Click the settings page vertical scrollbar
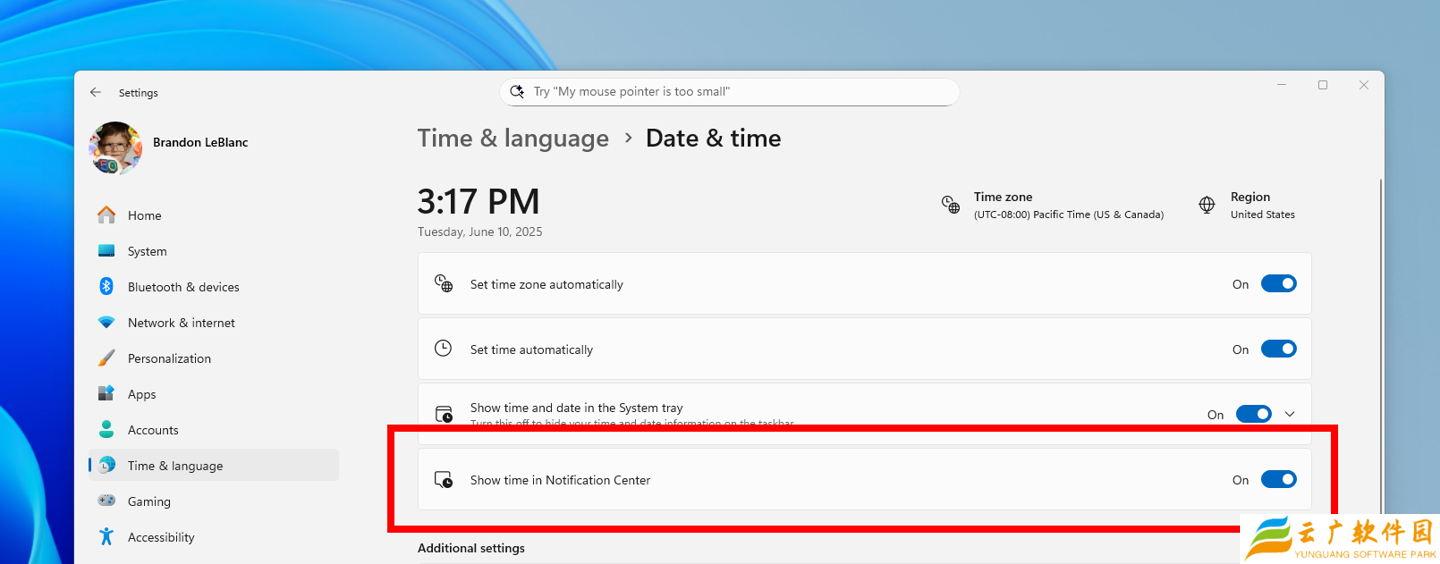 coord(1380,346)
